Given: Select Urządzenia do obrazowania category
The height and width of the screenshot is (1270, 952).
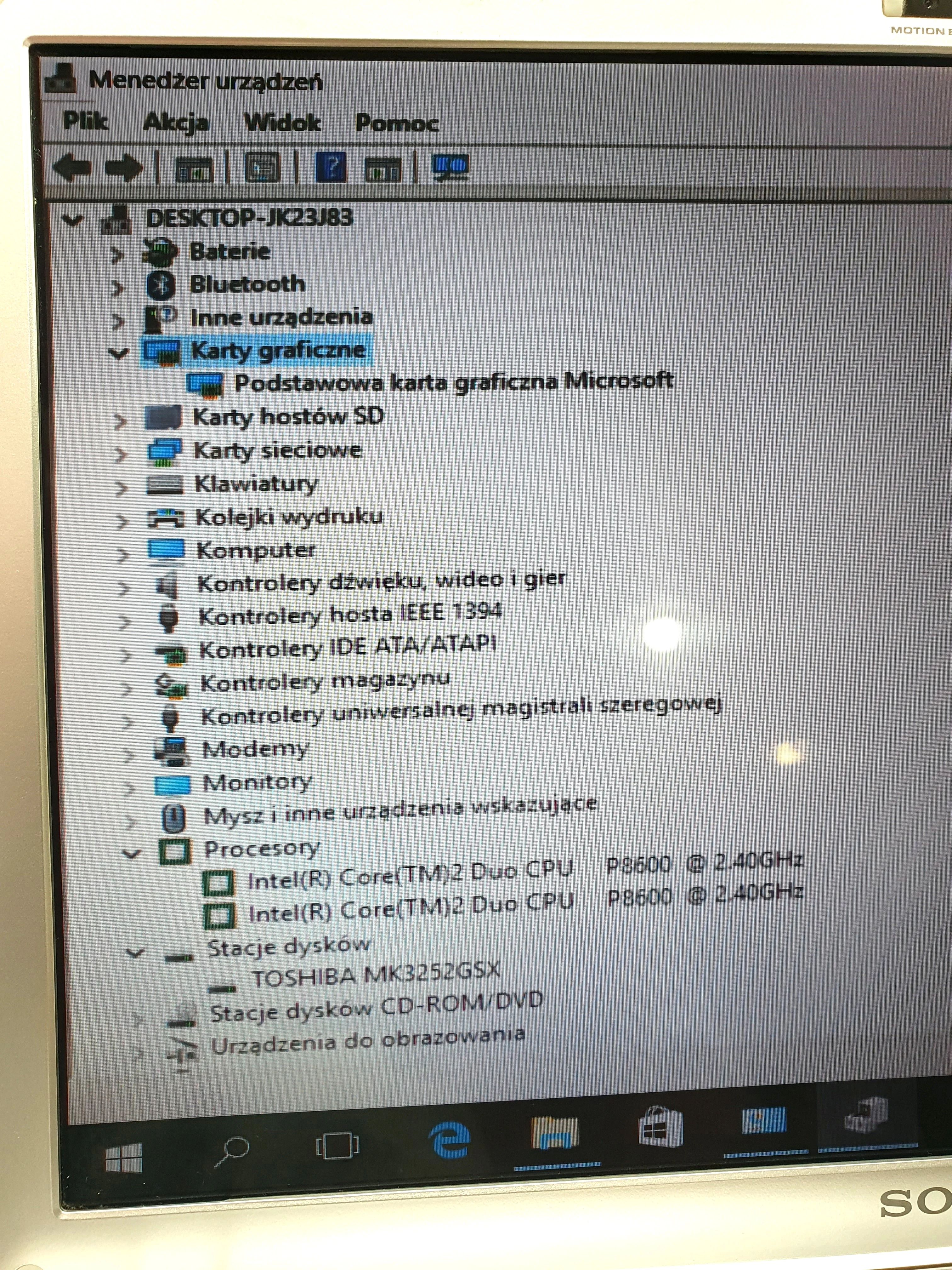Looking at the screenshot, I should (x=368, y=1040).
